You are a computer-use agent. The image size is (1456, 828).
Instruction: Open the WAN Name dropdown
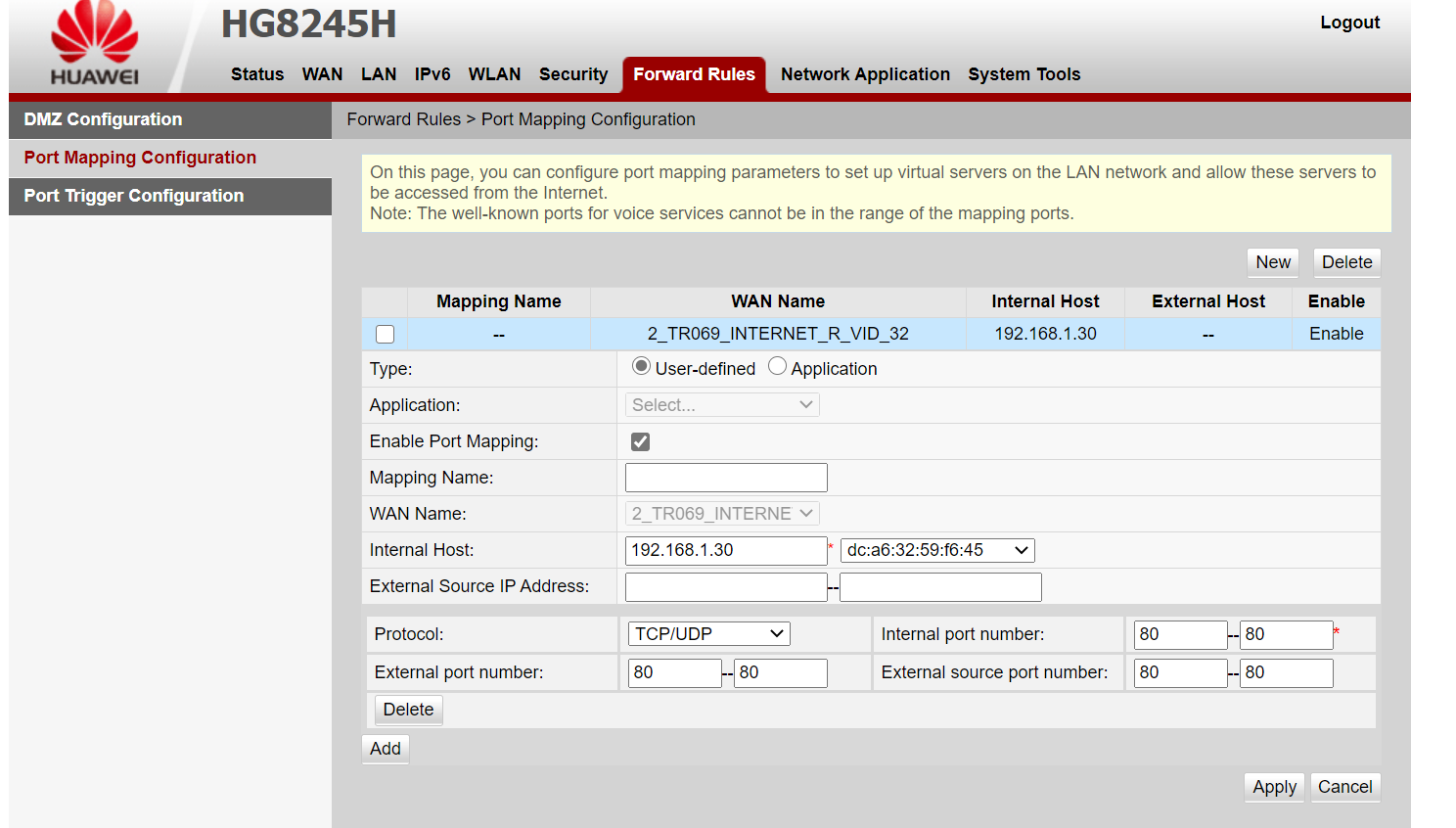722,514
